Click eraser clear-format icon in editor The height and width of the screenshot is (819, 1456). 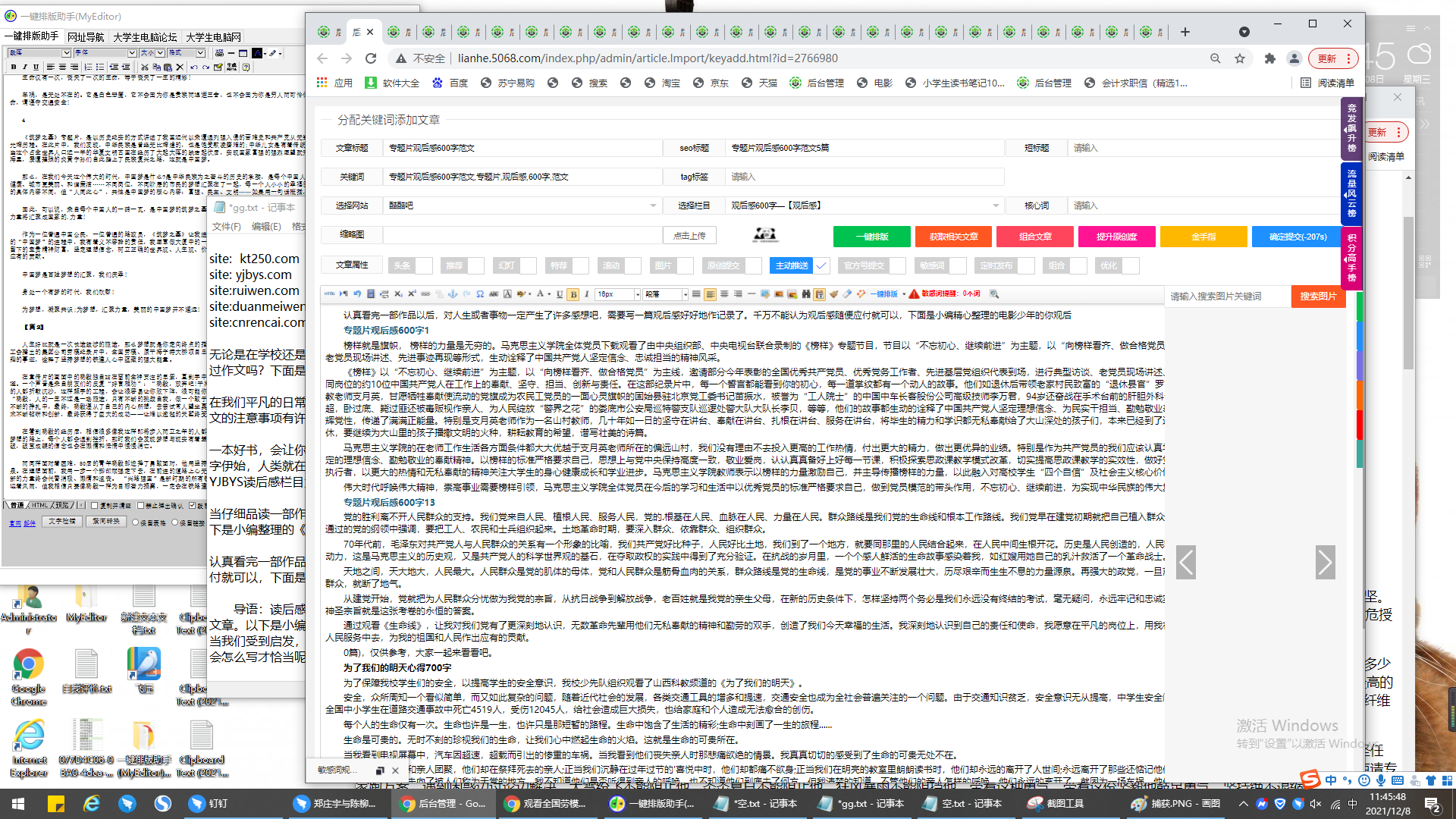[847, 293]
